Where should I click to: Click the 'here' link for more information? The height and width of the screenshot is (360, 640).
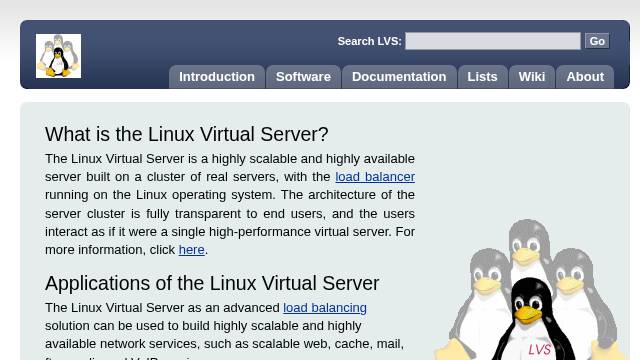191,249
